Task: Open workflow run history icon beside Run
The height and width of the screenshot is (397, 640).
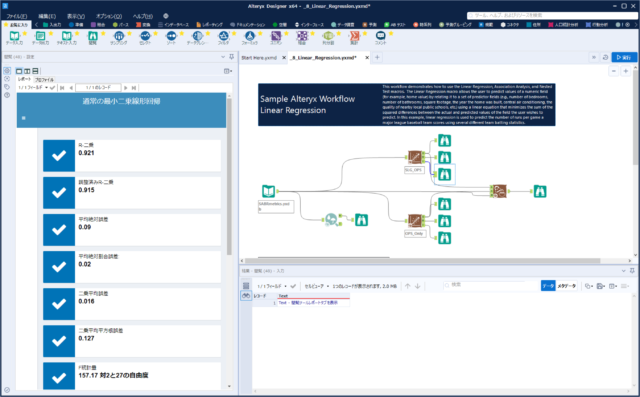Action: 605,58
